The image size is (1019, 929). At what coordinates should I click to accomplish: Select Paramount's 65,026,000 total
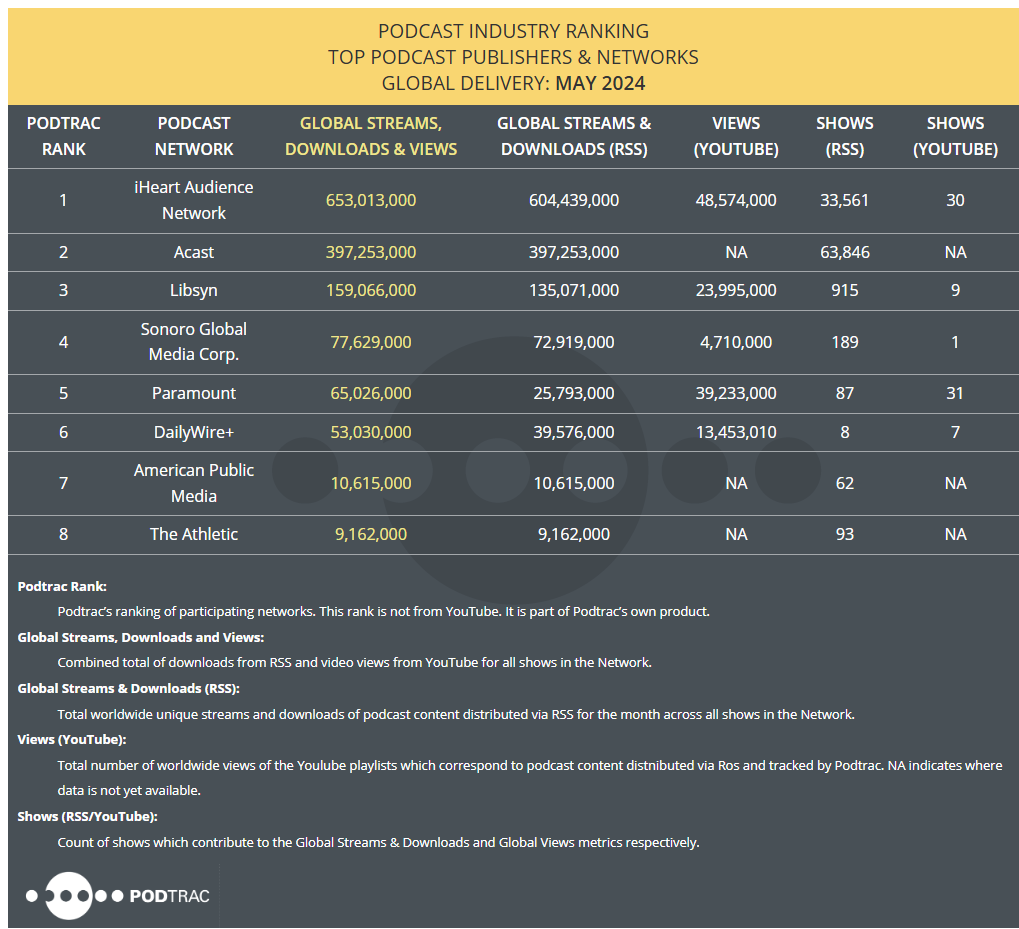[371, 393]
